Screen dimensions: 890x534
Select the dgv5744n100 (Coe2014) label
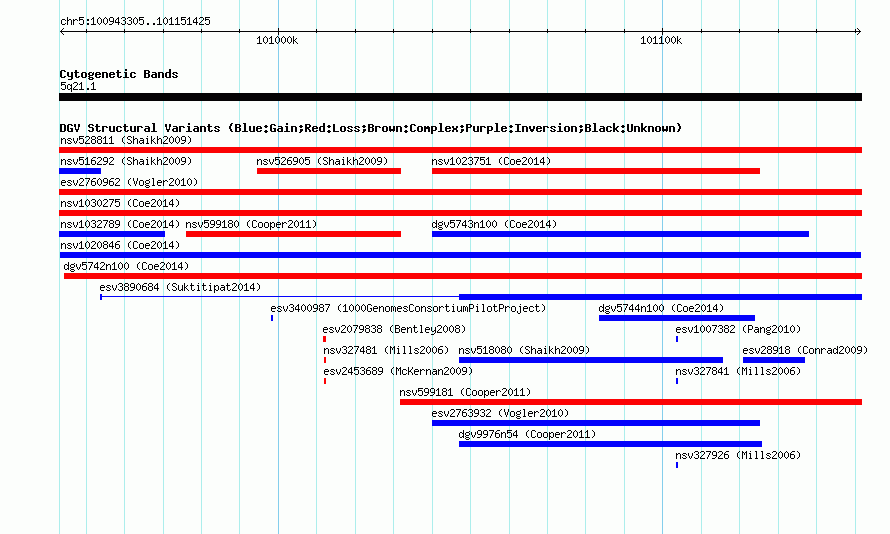point(661,308)
